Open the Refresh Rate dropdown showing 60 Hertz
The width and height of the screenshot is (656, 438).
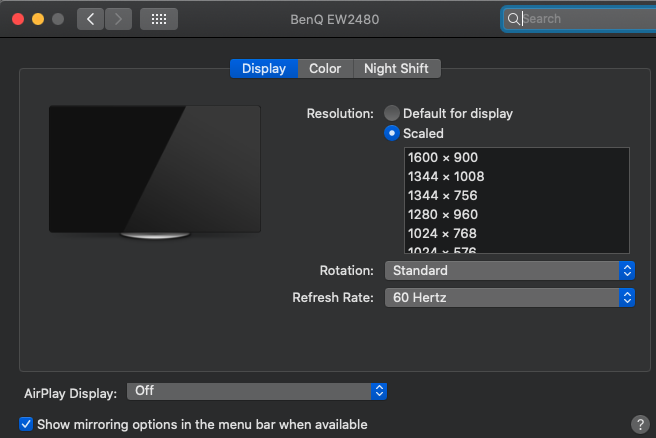tap(510, 297)
